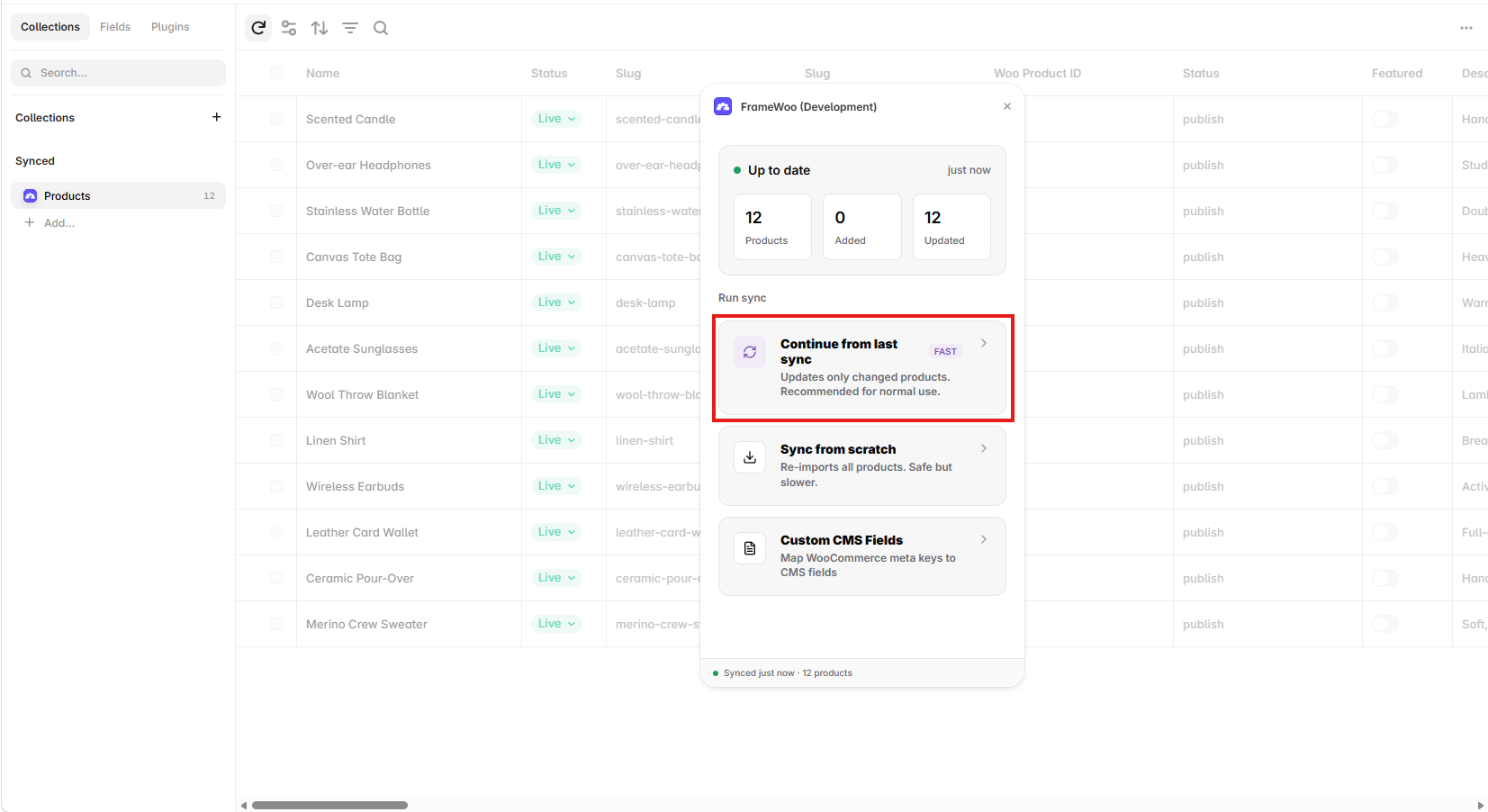Image resolution: width=1488 pixels, height=812 pixels.
Task: Open Live status dropdown for Ceramic Pour-Over
Action: pos(556,578)
